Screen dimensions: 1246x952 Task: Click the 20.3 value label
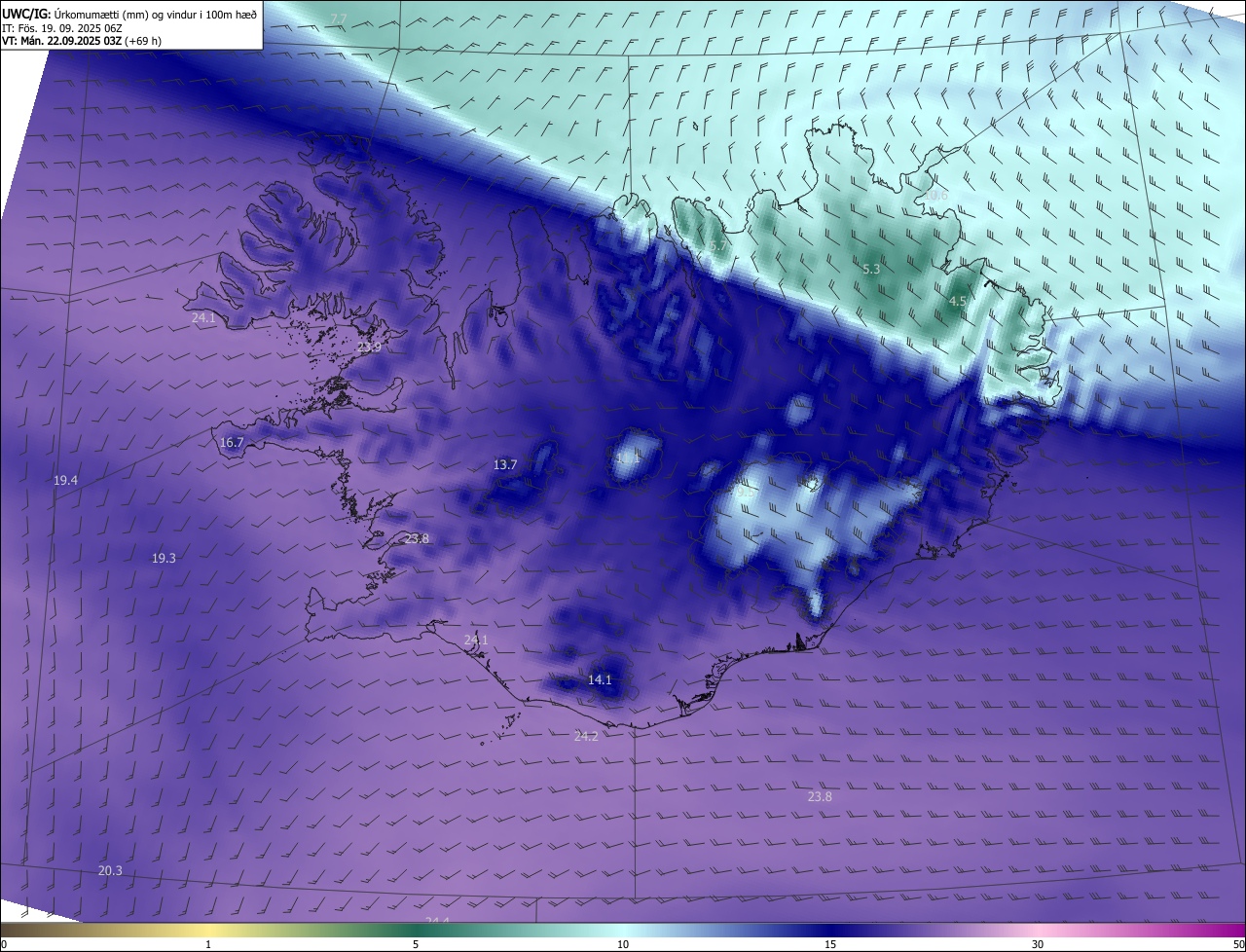pyautogui.click(x=110, y=870)
